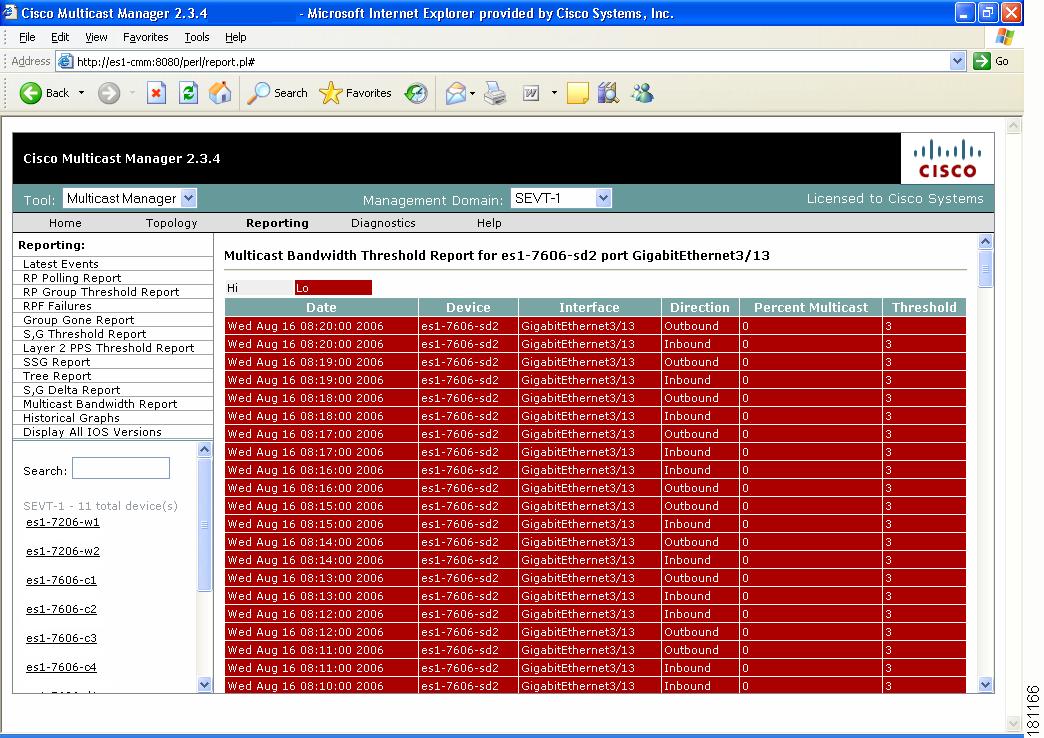Click the Date column header

322,307
